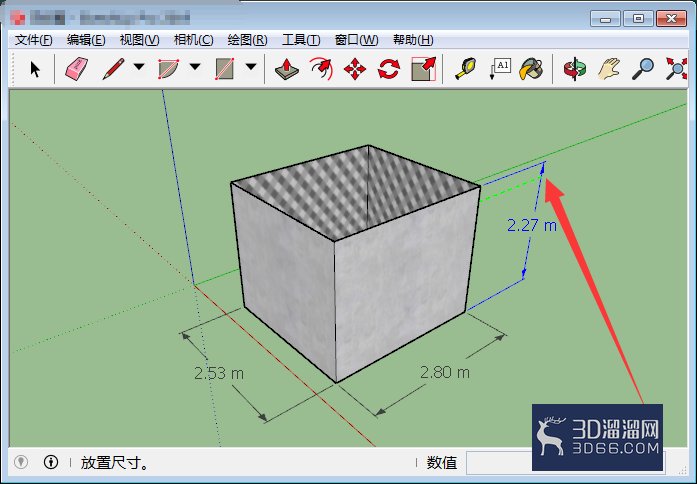Select the Orbit camera tool

coord(575,69)
